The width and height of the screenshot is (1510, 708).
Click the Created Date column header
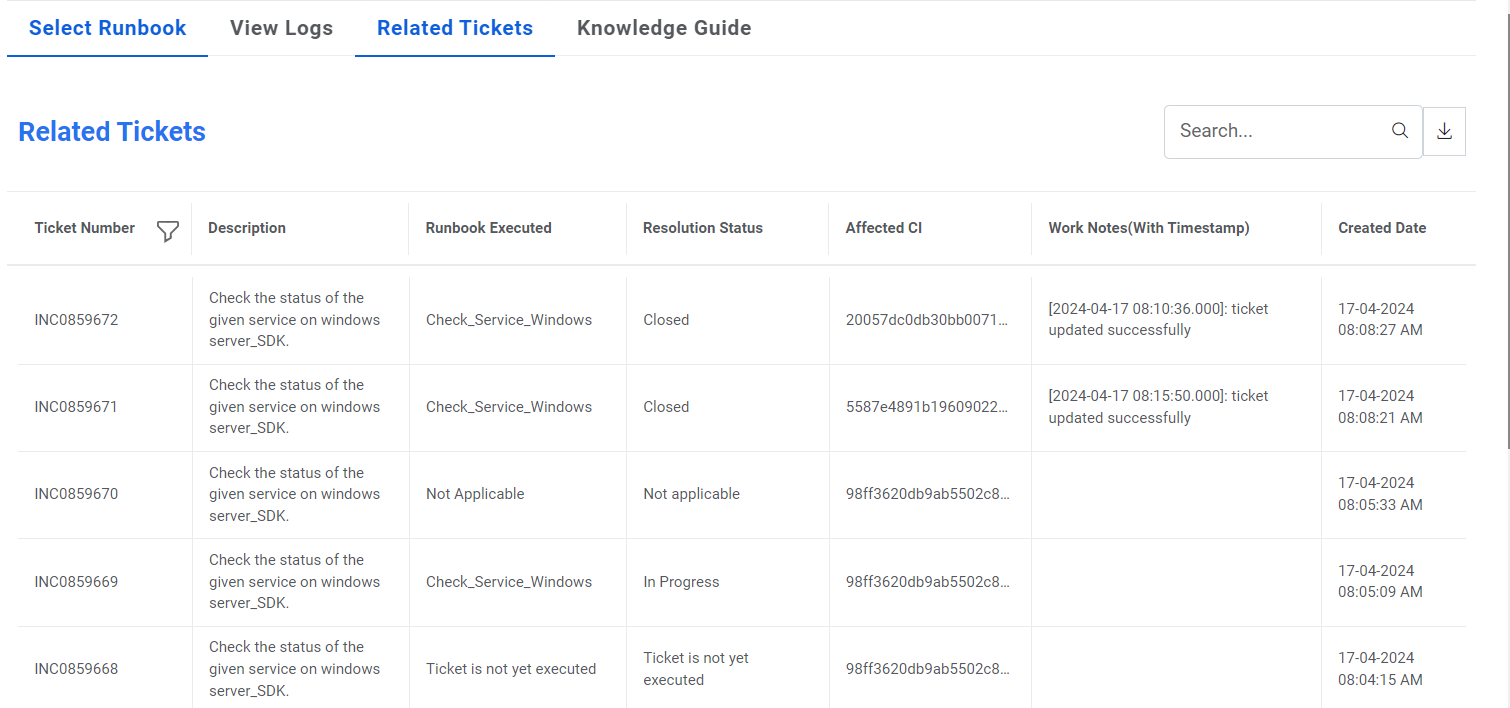pyautogui.click(x=1382, y=228)
